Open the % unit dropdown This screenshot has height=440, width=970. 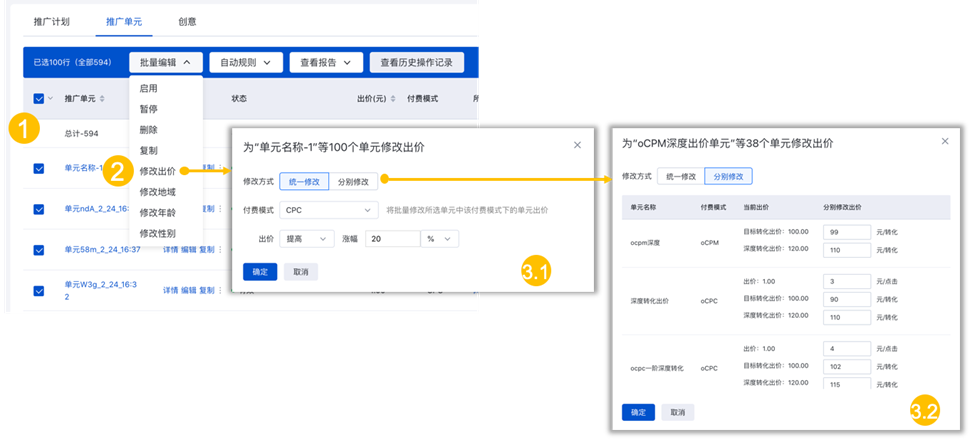(x=440, y=239)
